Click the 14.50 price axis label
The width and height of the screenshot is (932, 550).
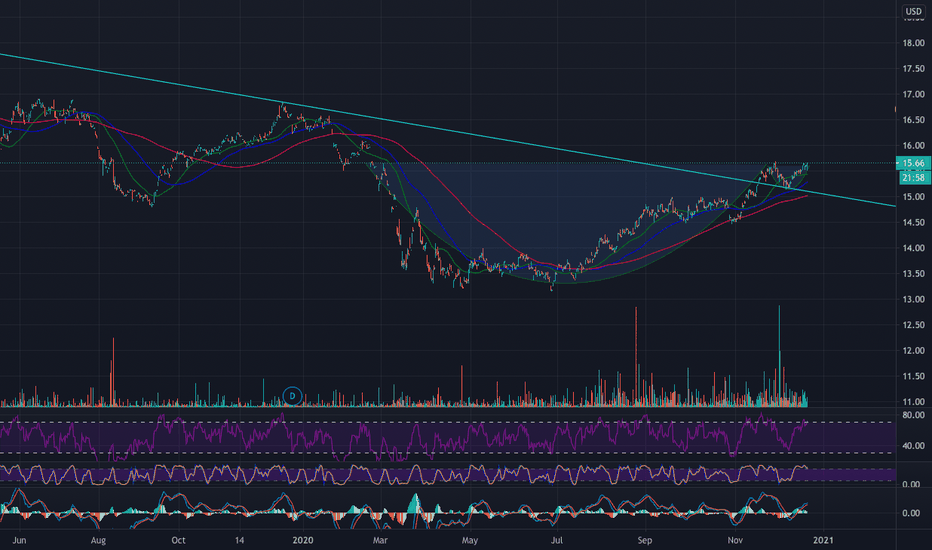click(913, 222)
